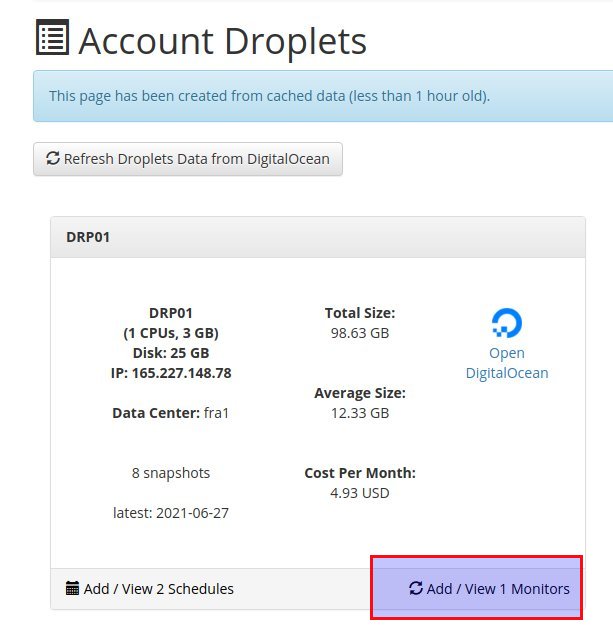Click the calendar icon next to Schedules
The image size is (613, 631).
72,588
